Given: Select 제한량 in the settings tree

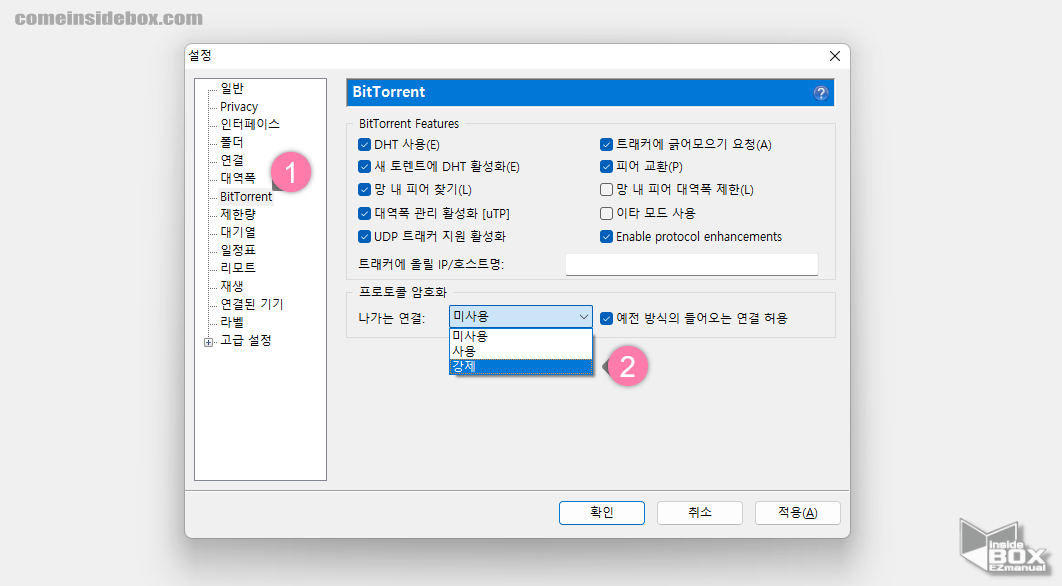Looking at the screenshot, I should [238, 214].
